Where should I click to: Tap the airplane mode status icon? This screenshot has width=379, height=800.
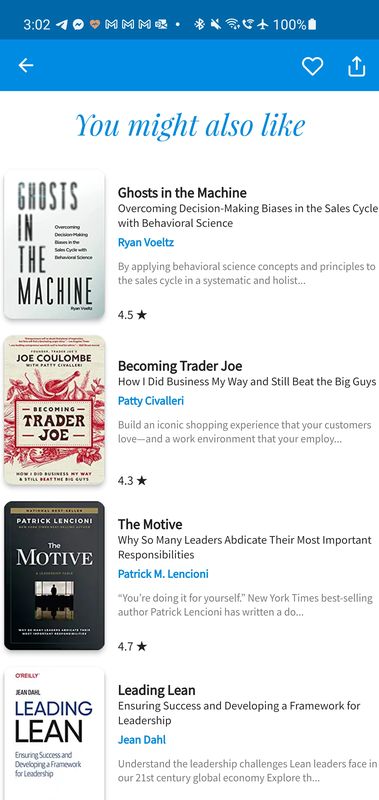[263, 24]
